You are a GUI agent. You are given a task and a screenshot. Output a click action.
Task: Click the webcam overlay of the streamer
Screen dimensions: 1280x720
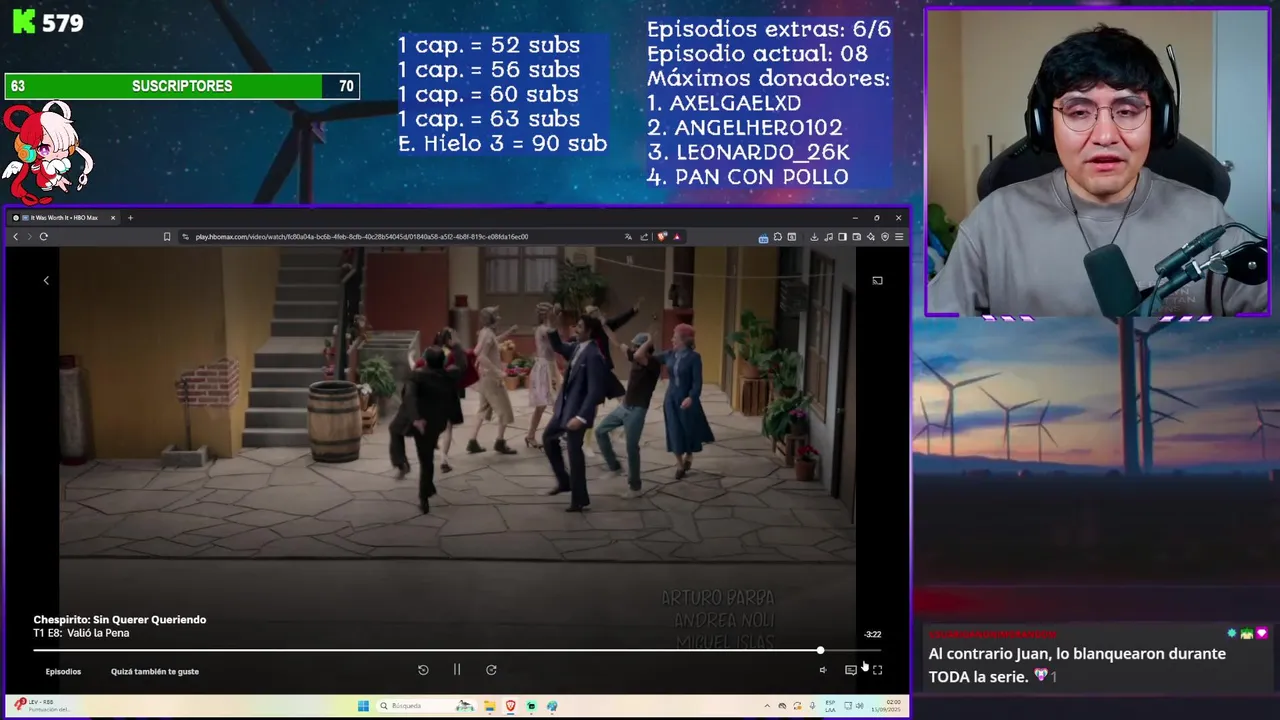pos(1097,163)
